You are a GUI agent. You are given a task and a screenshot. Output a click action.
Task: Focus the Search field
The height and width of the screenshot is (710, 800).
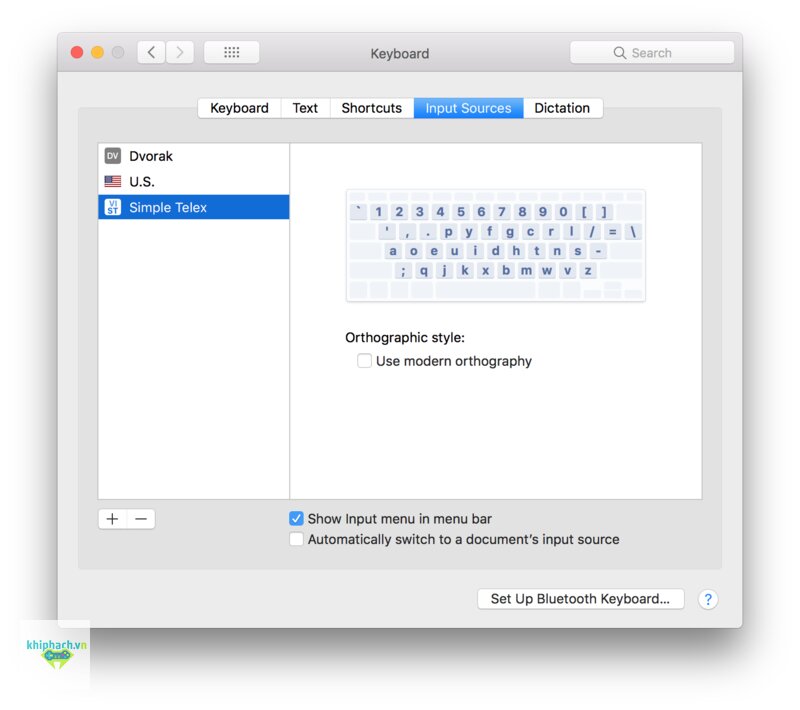[652, 53]
